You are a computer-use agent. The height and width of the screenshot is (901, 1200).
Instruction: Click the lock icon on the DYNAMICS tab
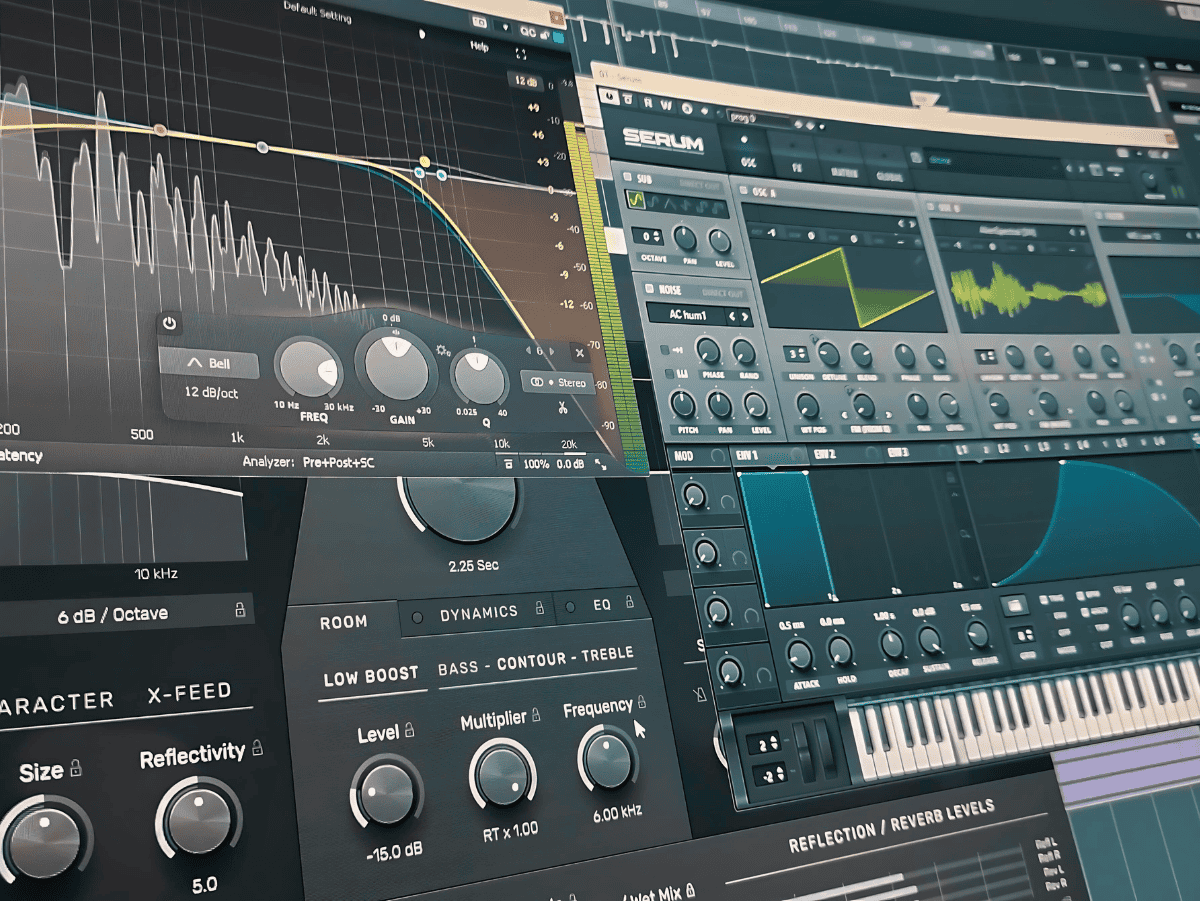(x=540, y=607)
